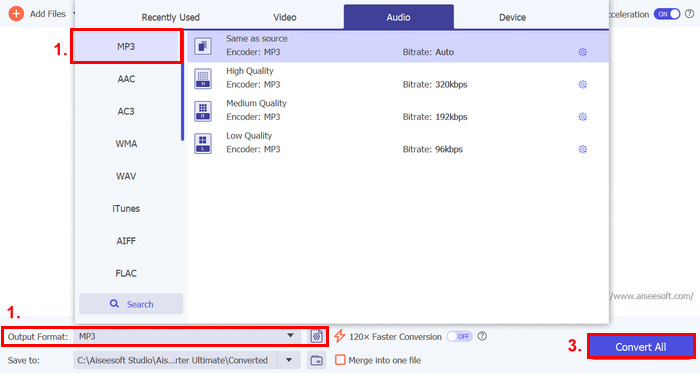Turn off hardware acceleration switch
Image resolution: width=700 pixels, height=373 pixels.
667,14
